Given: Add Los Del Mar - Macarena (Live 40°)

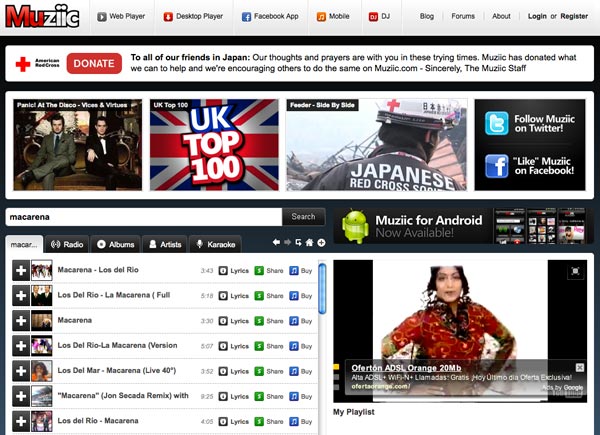Looking at the screenshot, I should click(21, 371).
